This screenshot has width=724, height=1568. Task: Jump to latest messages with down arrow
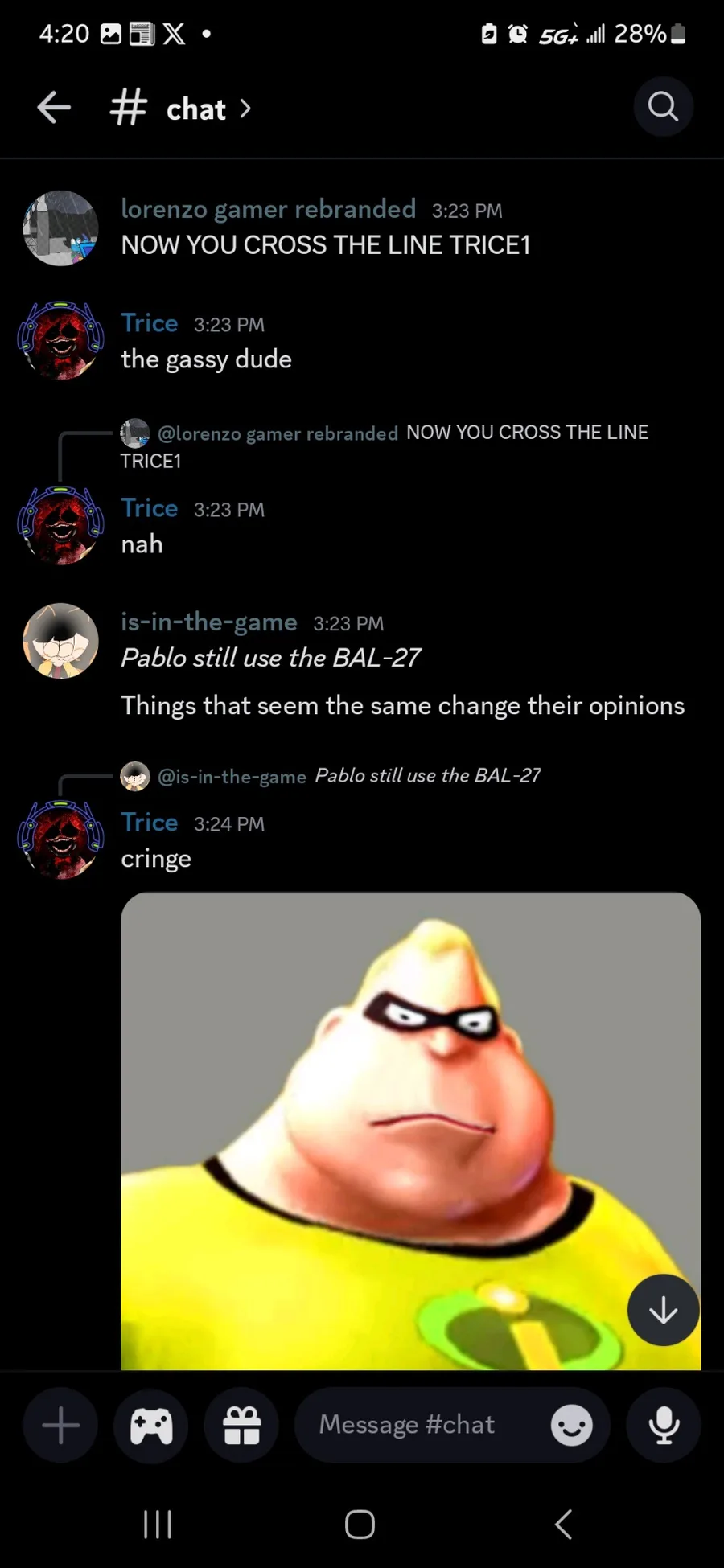pyautogui.click(x=663, y=1310)
